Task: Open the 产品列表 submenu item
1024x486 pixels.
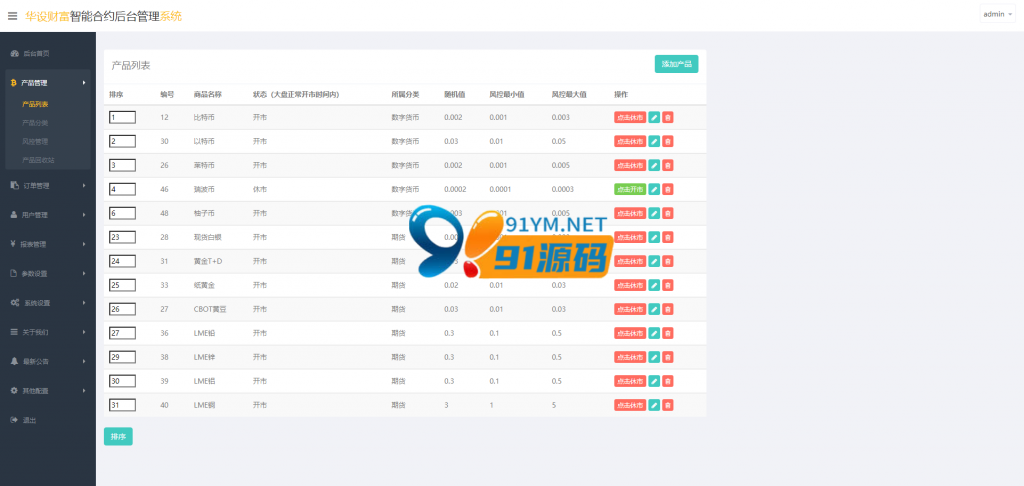Action: point(35,104)
